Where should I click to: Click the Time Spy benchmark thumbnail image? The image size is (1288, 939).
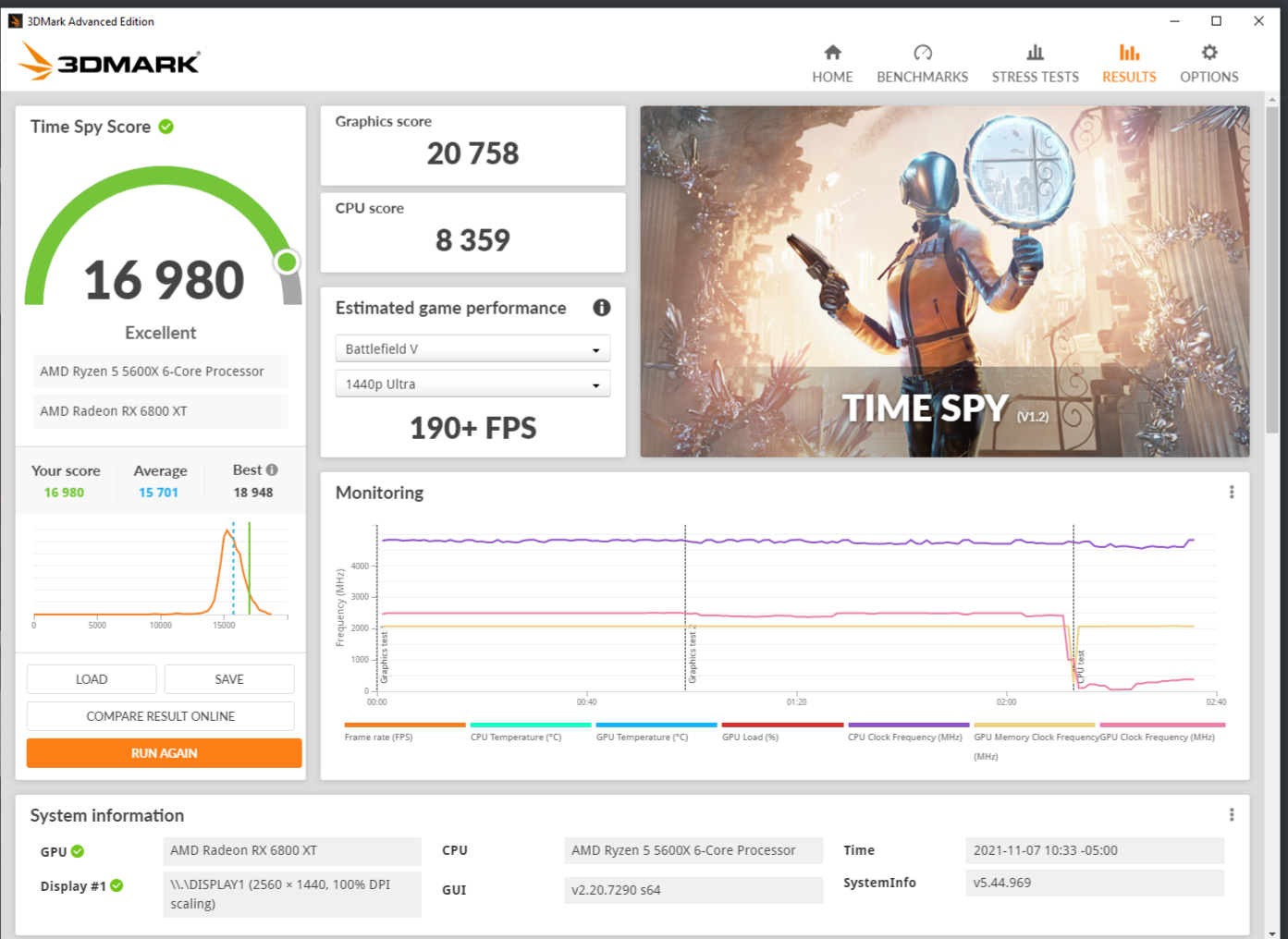(944, 281)
